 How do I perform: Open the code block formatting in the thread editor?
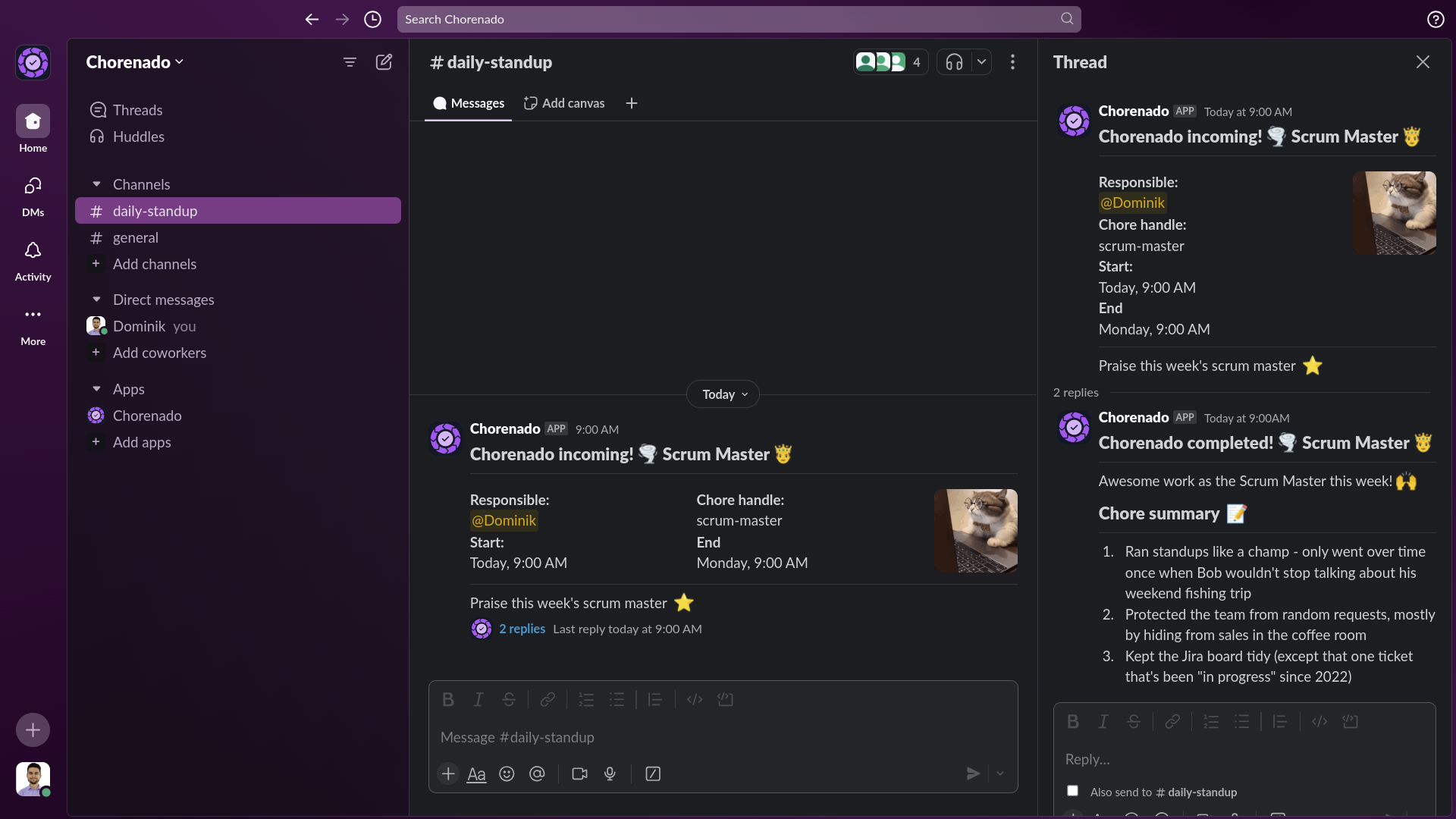tap(1351, 721)
